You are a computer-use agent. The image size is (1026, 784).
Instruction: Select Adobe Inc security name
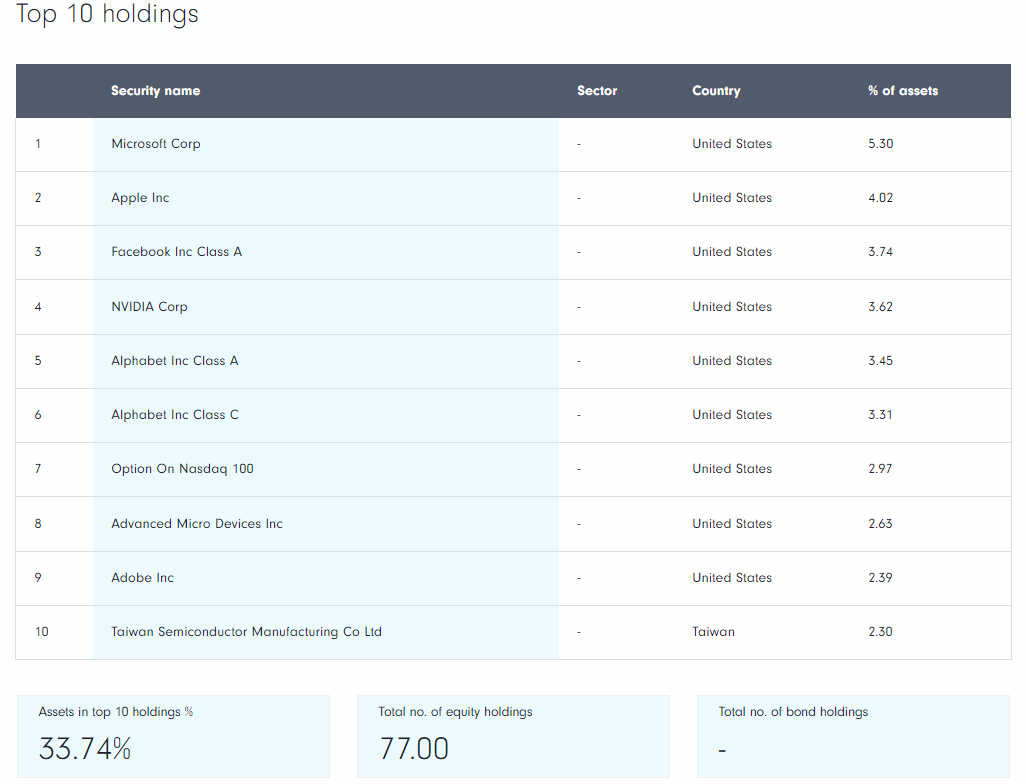(142, 578)
